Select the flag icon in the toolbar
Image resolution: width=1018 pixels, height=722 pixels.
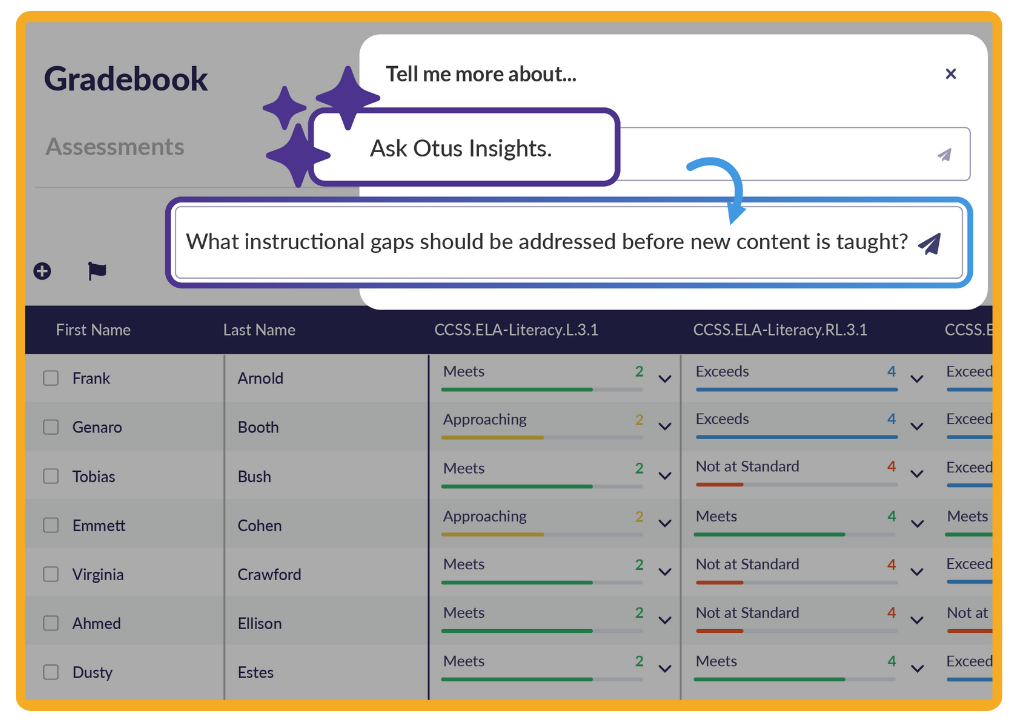tap(96, 271)
